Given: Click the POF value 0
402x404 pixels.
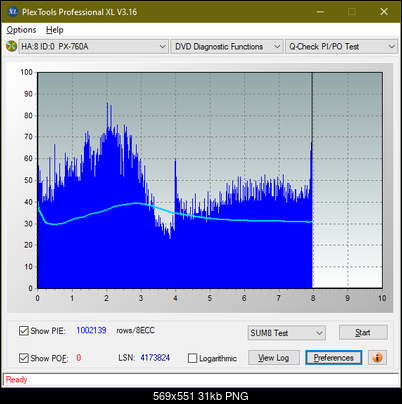Looking at the screenshot, I should tap(79, 358).
